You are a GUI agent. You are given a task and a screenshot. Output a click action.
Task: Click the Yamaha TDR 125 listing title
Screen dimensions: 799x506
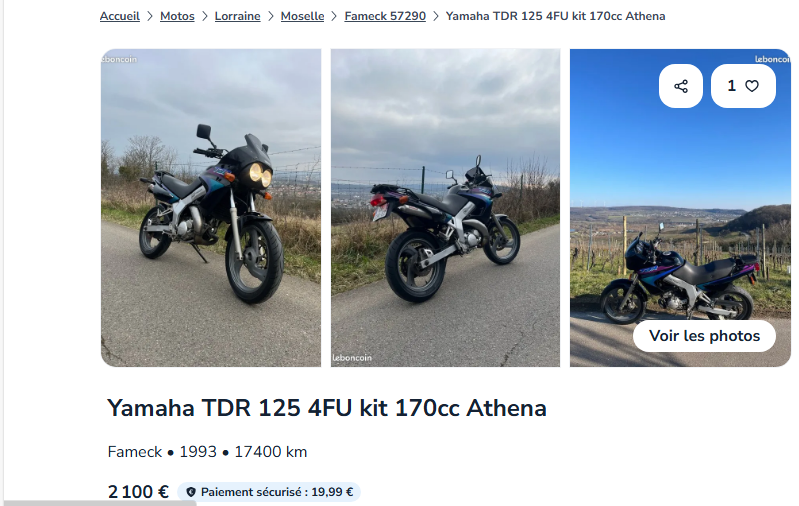[x=327, y=408]
